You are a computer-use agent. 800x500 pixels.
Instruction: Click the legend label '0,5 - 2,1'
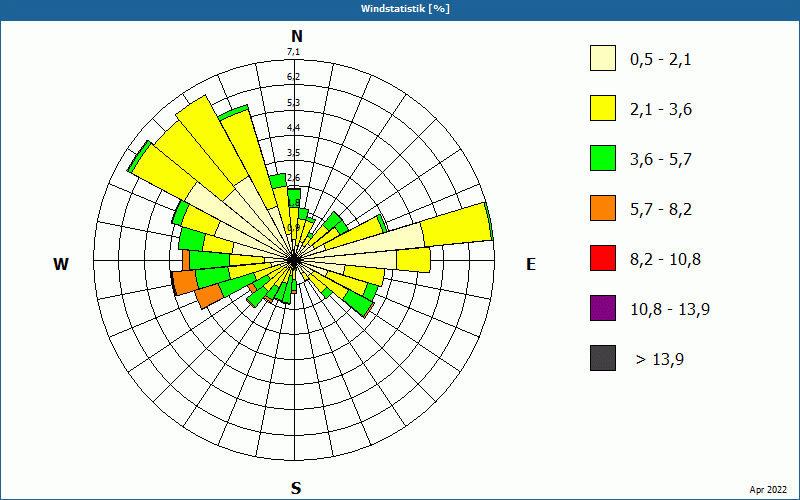(x=661, y=60)
